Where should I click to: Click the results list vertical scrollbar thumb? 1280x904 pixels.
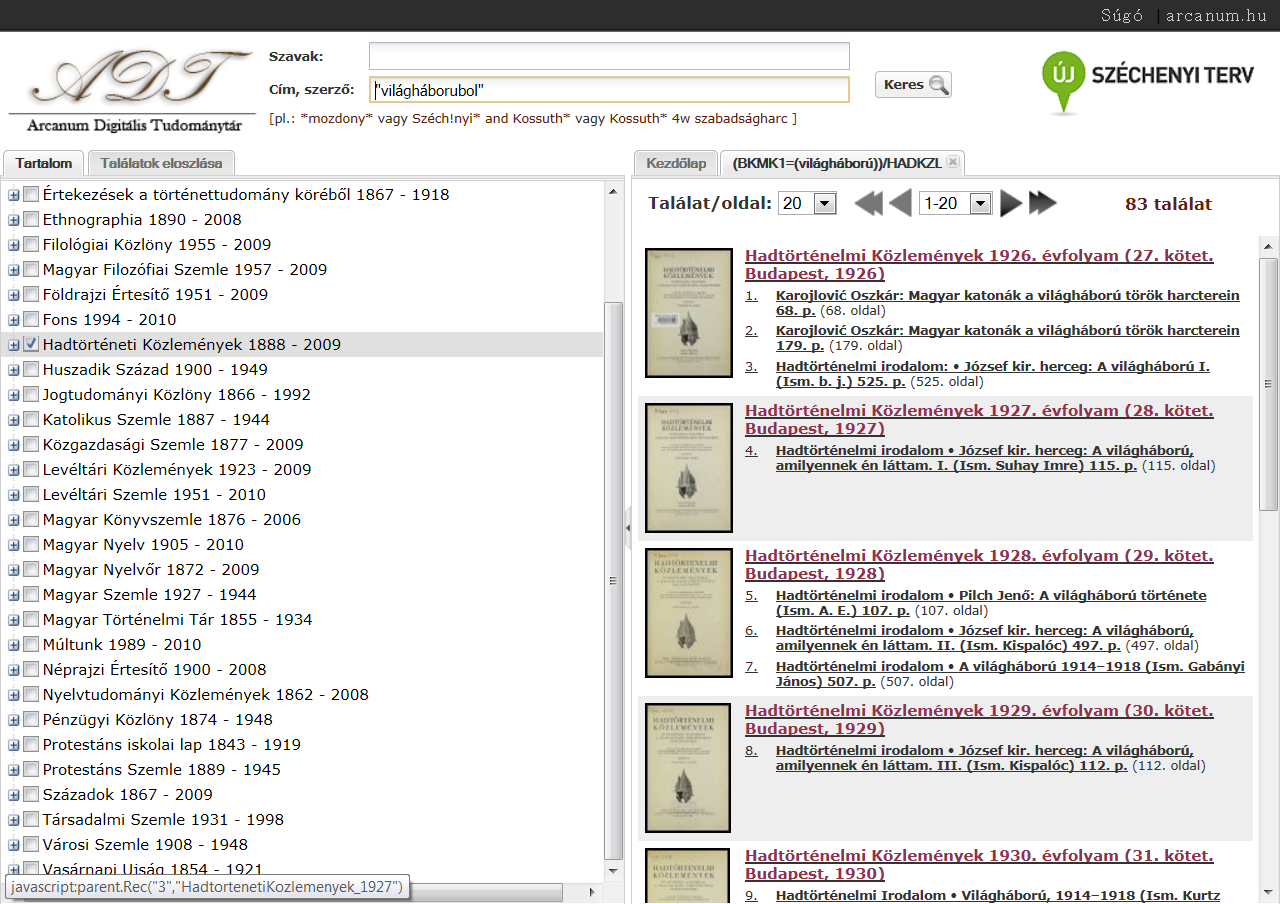[1268, 385]
